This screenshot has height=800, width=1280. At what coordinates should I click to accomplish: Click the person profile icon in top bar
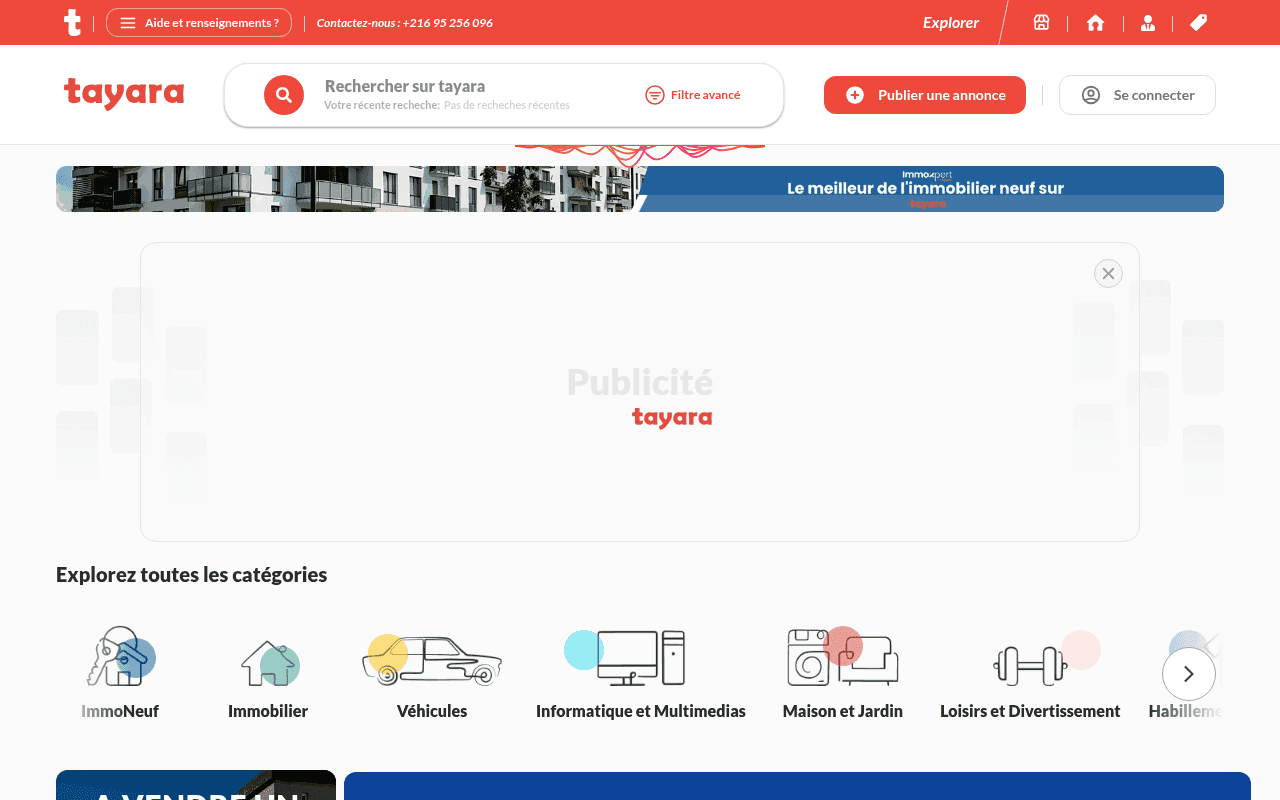[x=1148, y=22]
